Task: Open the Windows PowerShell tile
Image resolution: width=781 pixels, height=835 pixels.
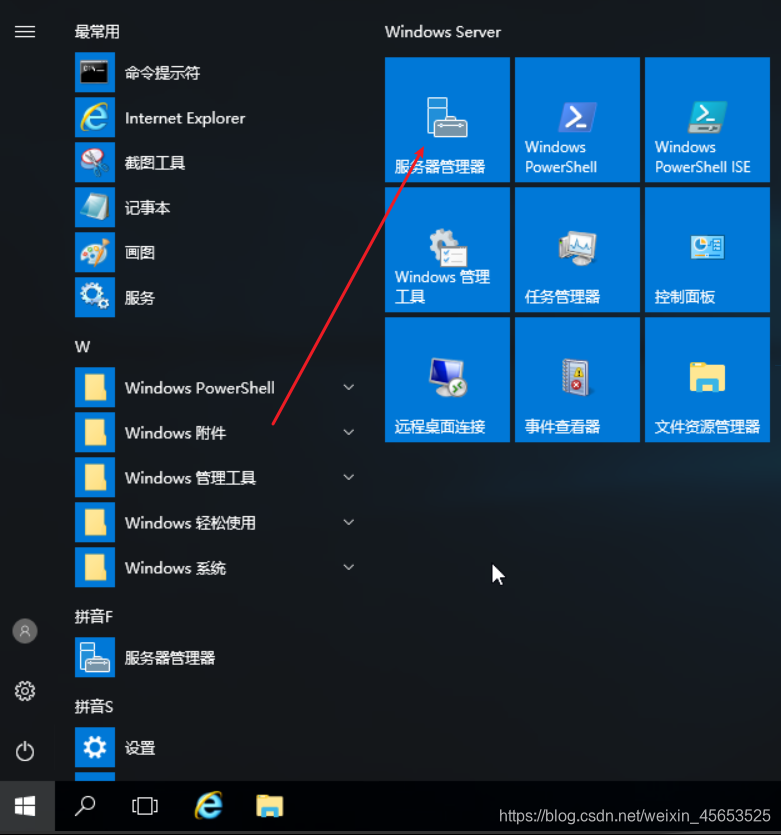Action: pos(577,120)
